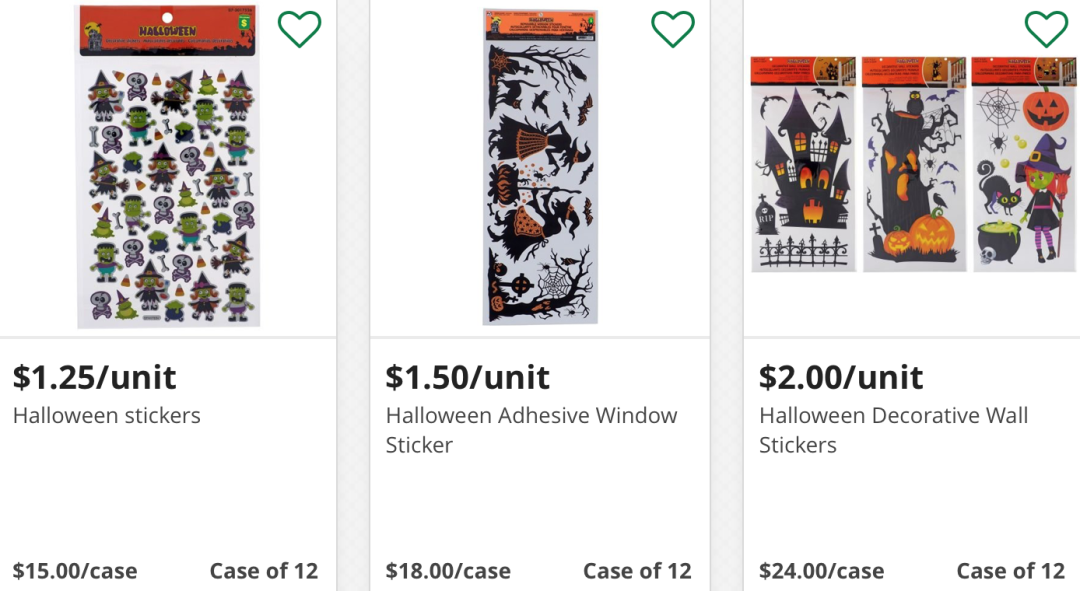
Task: Open the monster sticker sheet product image
Action: 168,167
